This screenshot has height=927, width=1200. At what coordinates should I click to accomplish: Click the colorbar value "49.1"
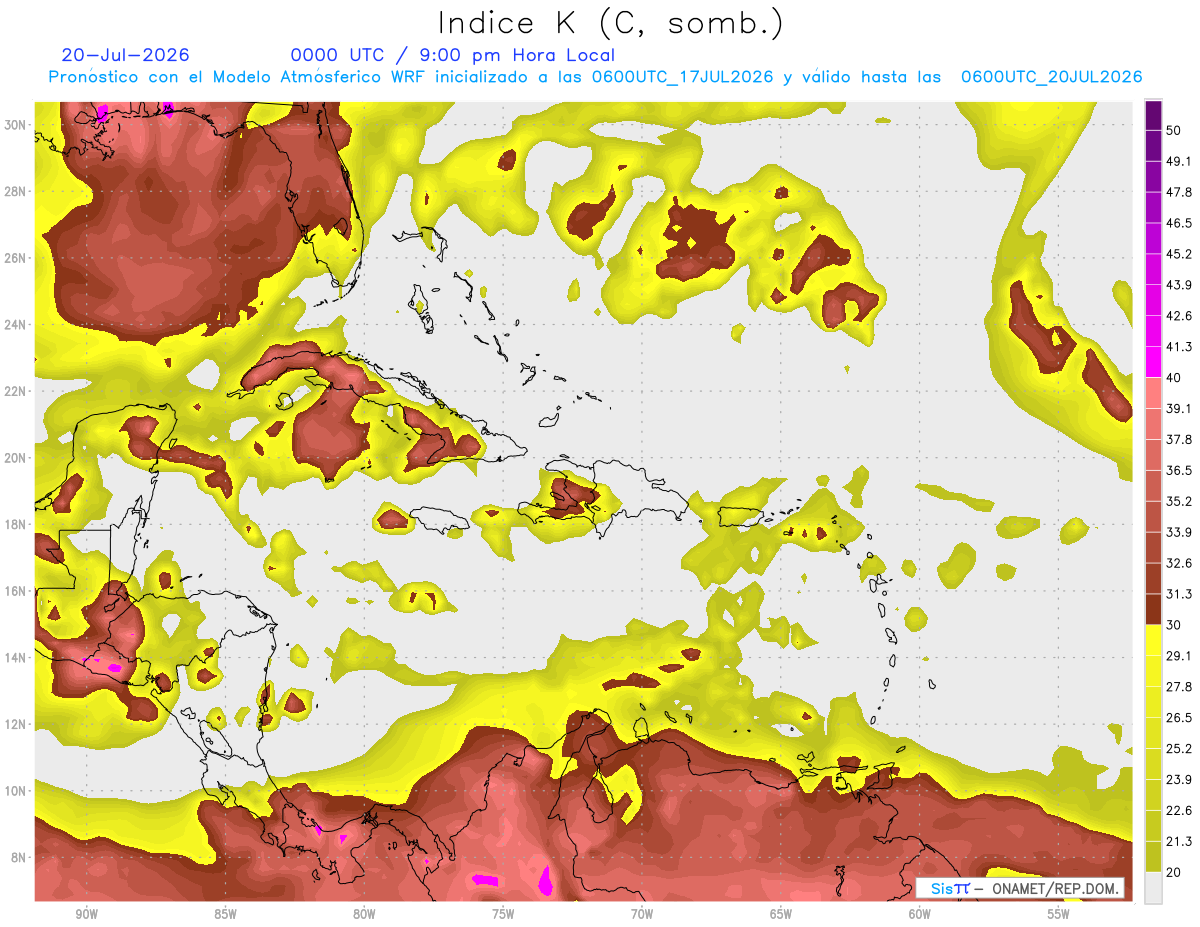point(1178,162)
